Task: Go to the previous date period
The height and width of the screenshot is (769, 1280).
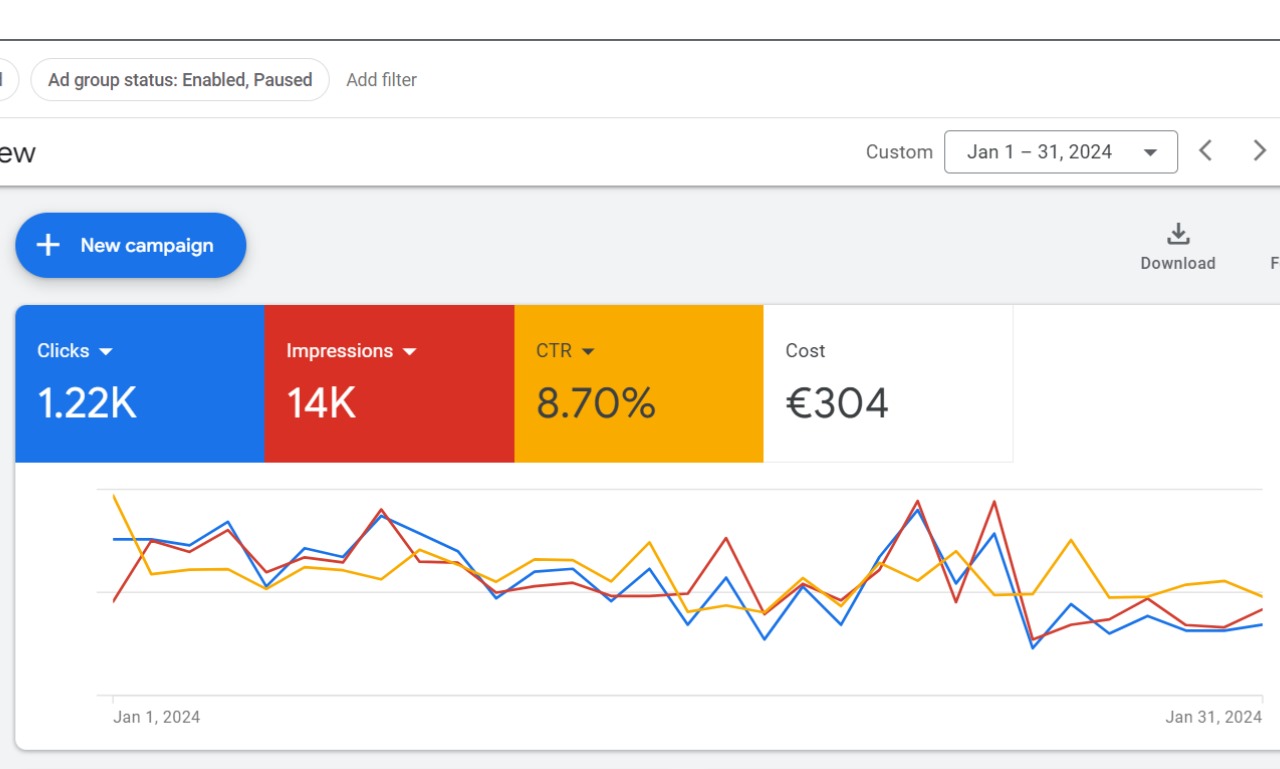Action: point(1205,151)
